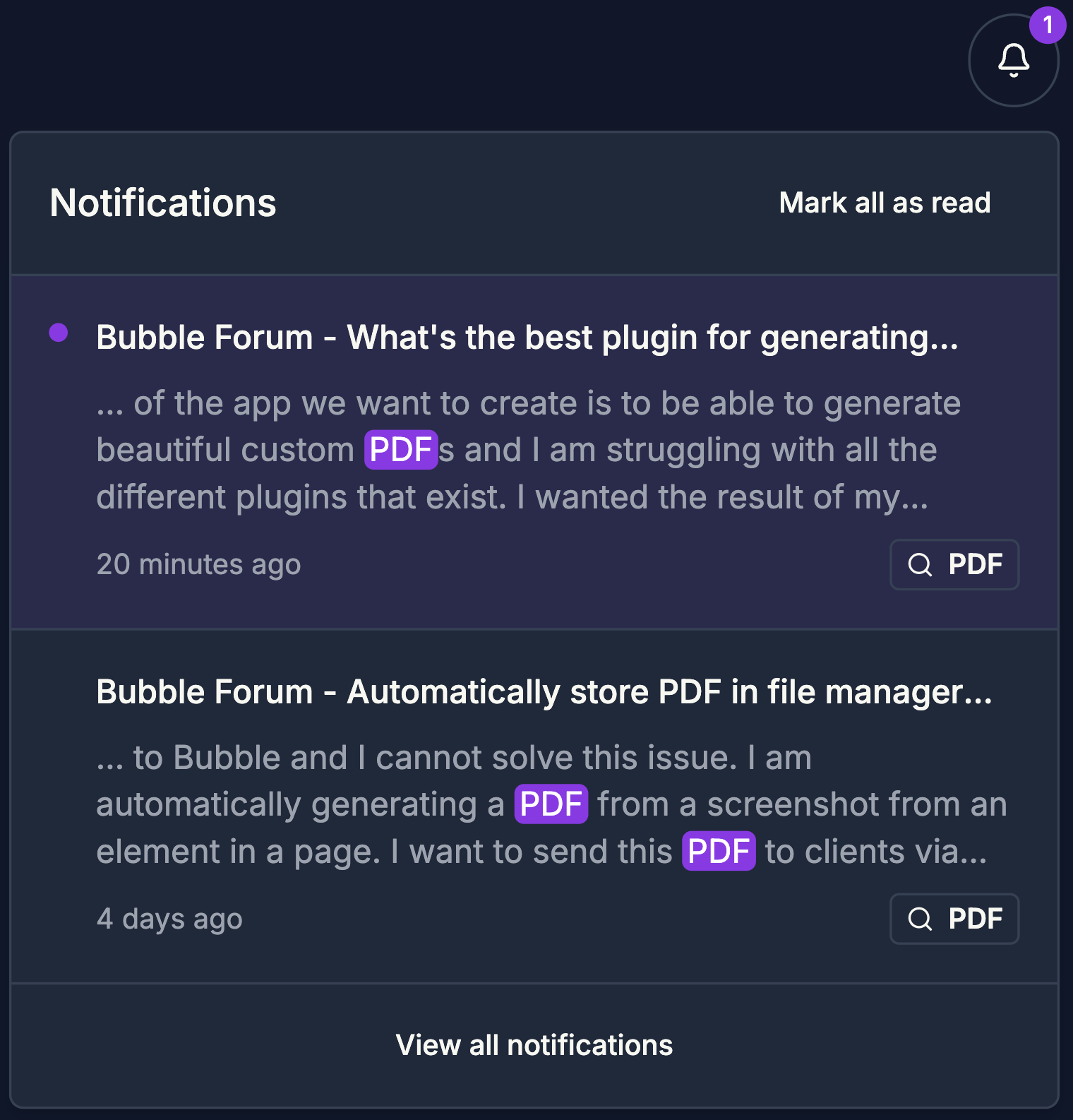
Task: Open the best plugin for generating notification
Action: pyautogui.click(x=527, y=337)
